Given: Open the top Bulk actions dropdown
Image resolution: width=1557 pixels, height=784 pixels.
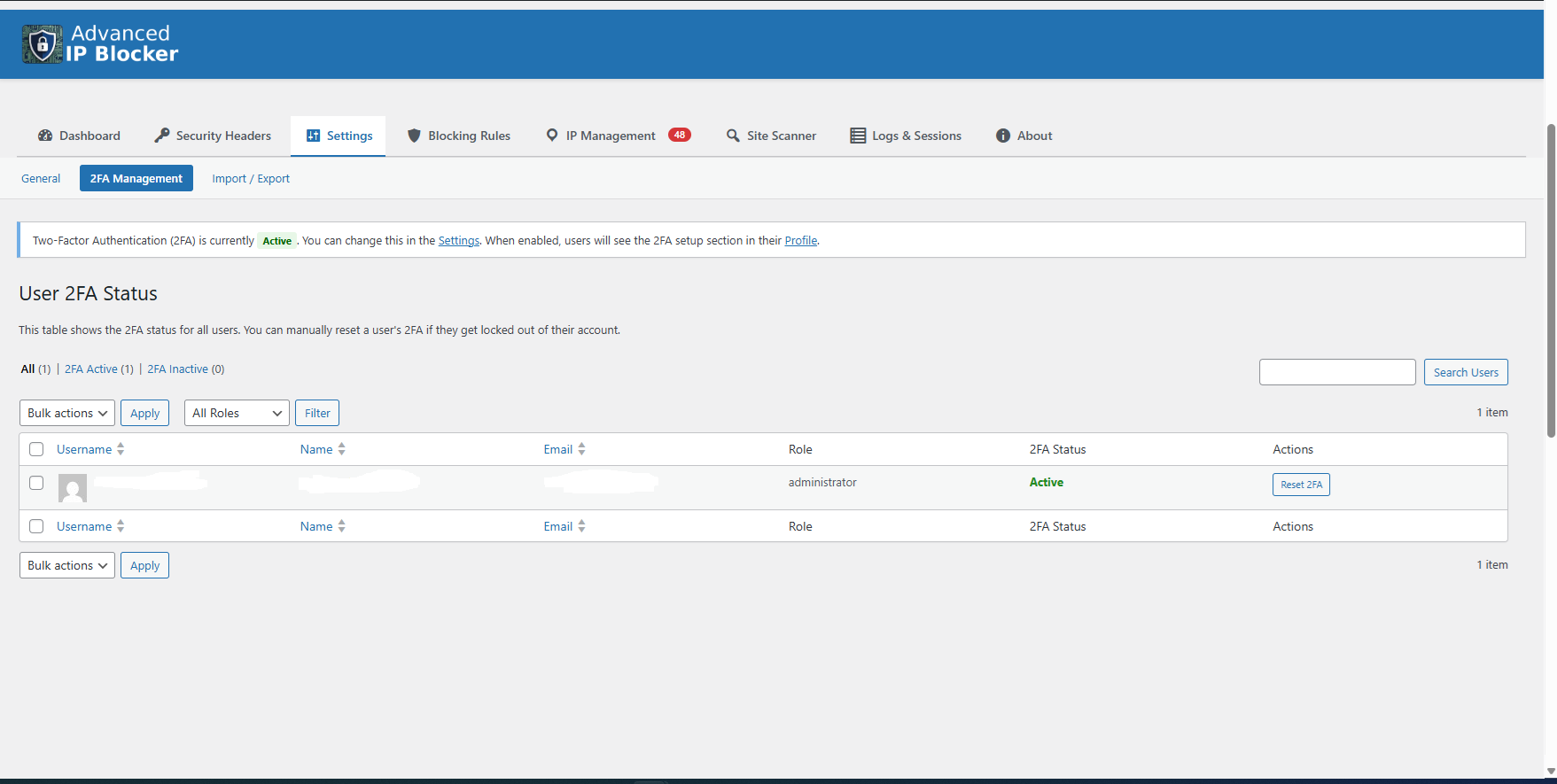Looking at the screenshot, I should coord(67,413).
